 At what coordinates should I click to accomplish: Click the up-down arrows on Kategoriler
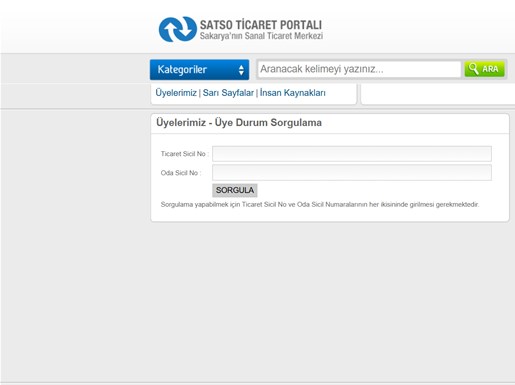pos(241,70)
